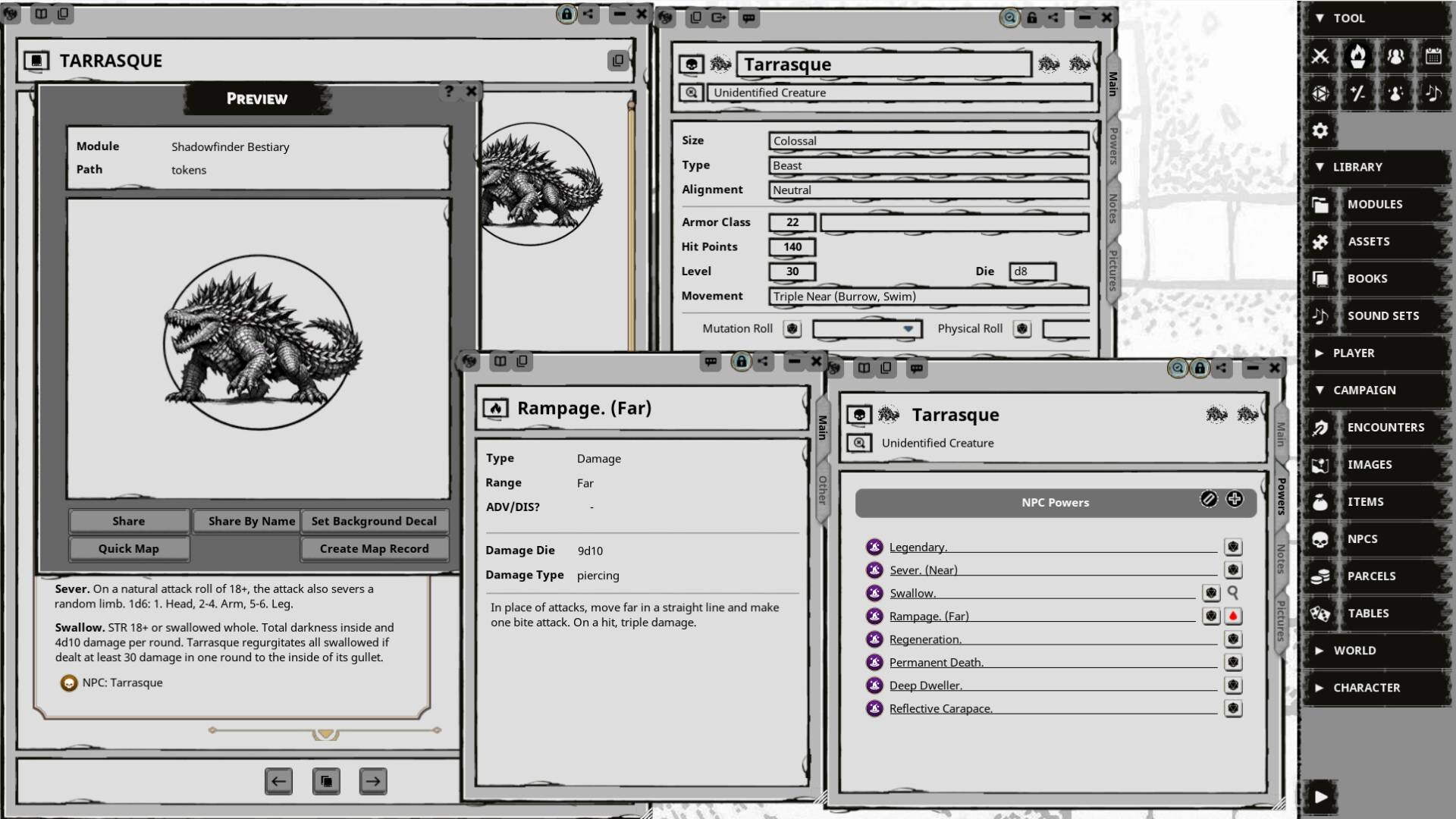Open the calendar tool
The width and height of the screenshot is (1456, 819).
coord(1435,57)
